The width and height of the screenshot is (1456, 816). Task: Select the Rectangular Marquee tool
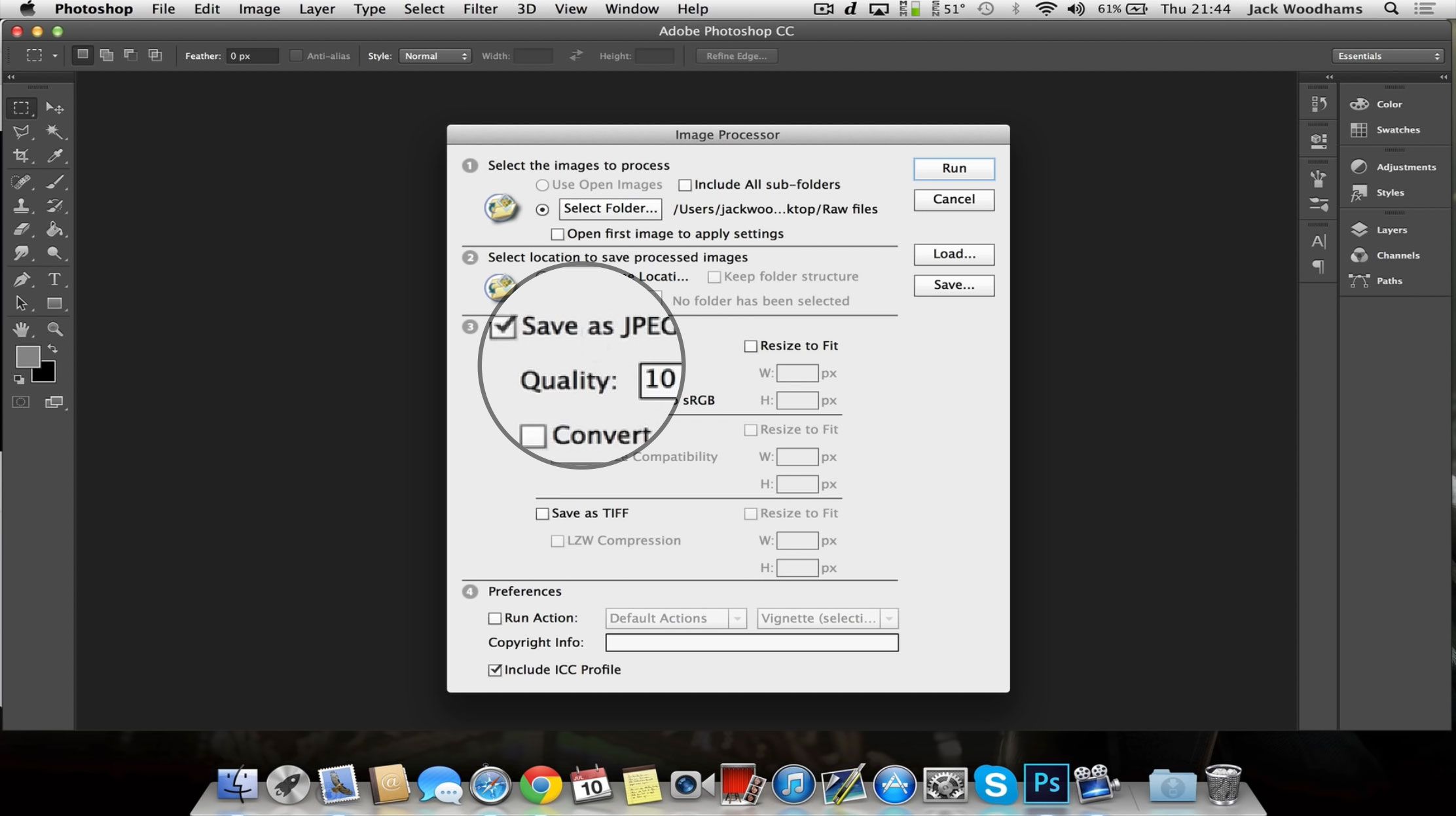pyautogui.click(x=22, y=107)
